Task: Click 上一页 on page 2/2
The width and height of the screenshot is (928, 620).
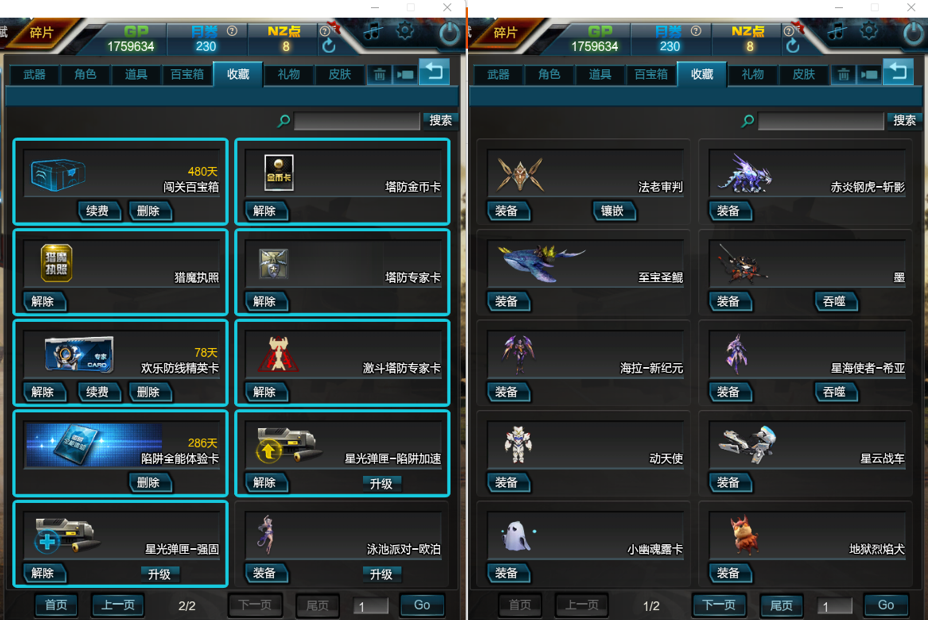Action: point(118,605)
